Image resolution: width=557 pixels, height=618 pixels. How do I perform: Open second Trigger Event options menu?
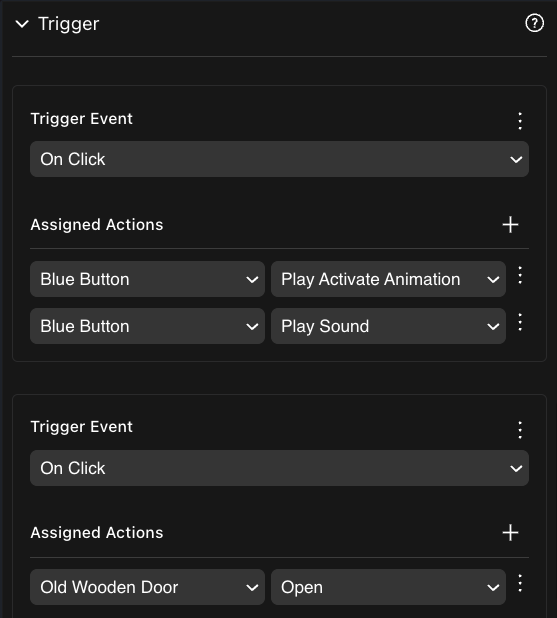point(520,430)
